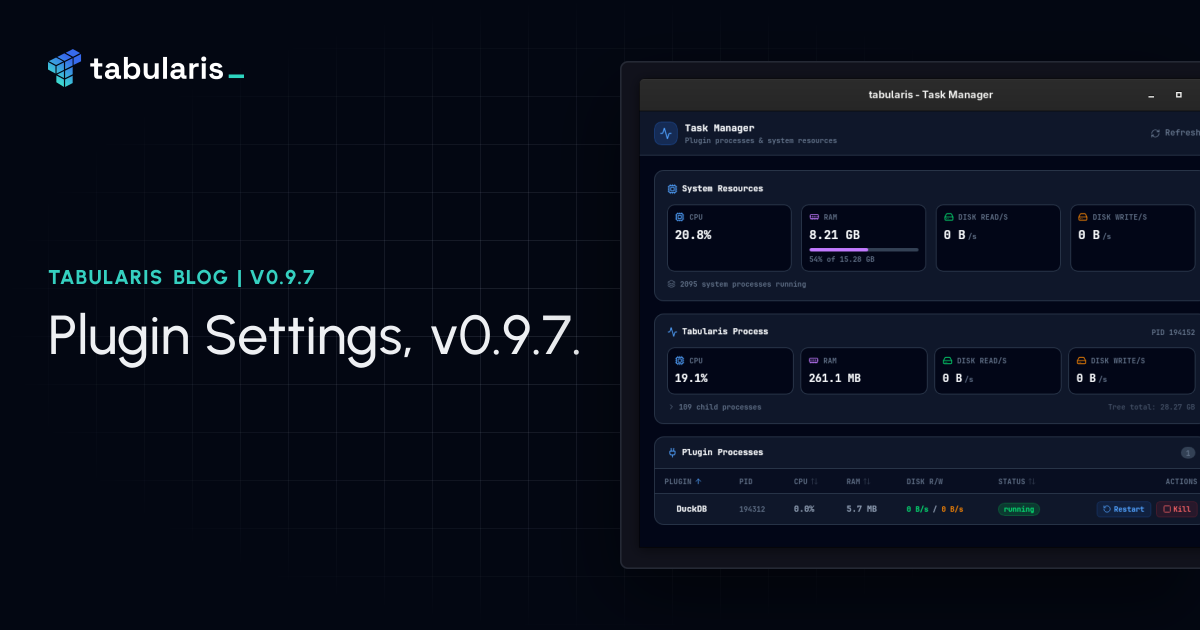Click the Tabularis Process CPU 19.1% value
This screenshot has height=630, width=1200.
691,378
